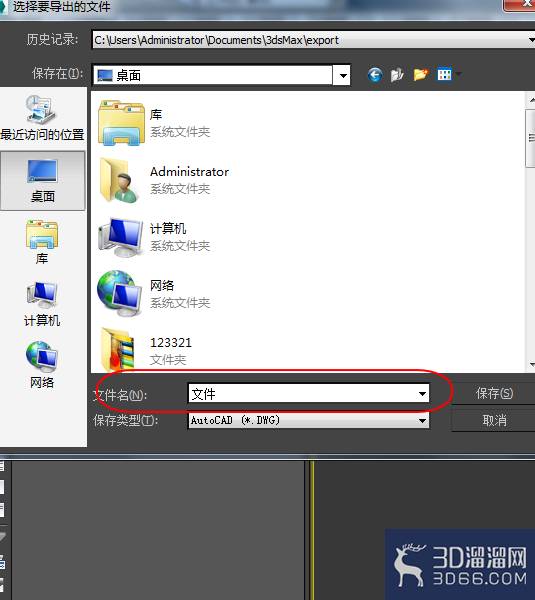Select the 网络 item in file list
This screenshot has width=535, height=600.
154,294
